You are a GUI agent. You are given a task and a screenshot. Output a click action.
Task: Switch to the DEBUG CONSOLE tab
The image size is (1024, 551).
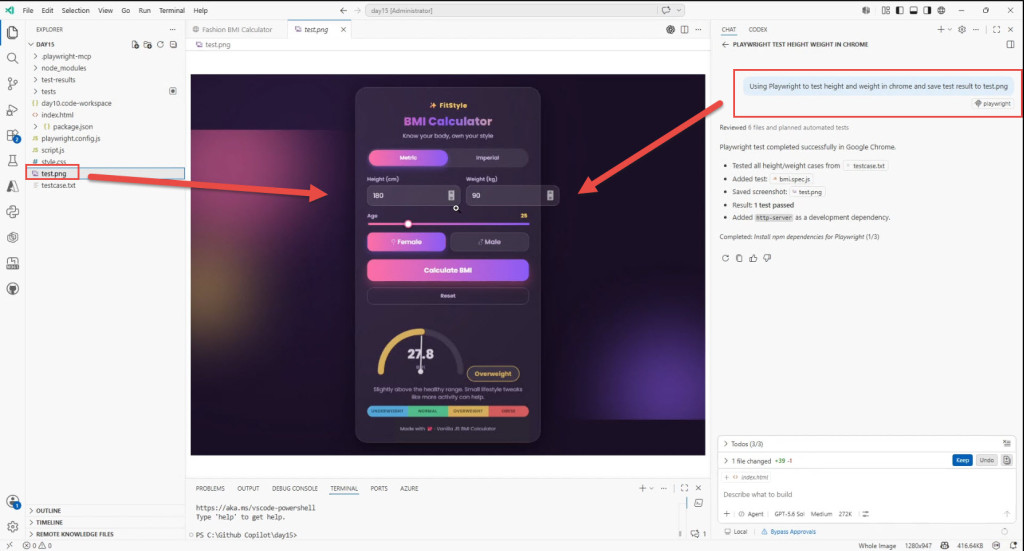295,488
